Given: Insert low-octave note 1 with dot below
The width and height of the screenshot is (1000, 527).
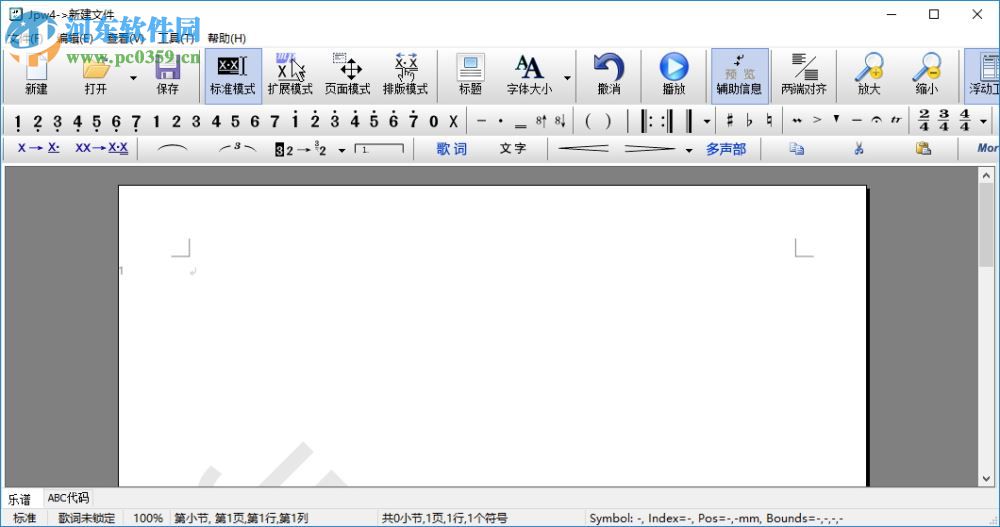Looking at the screenshot, I should [18, 121].
